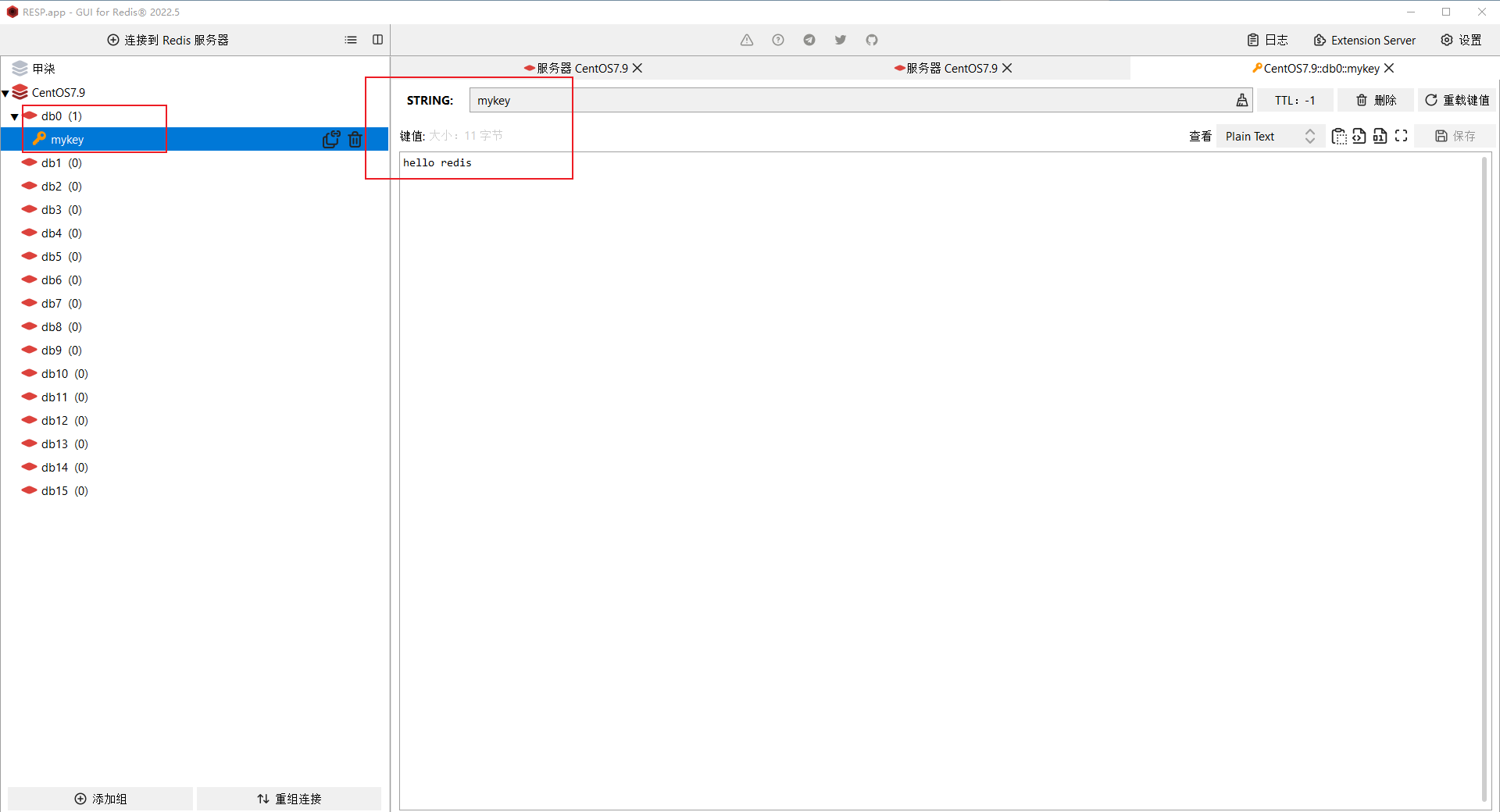Screen dimensions: 1500x812
Task: Click the binary 01 file icon
Action: pyautogui.click(x=1380, y=136)
